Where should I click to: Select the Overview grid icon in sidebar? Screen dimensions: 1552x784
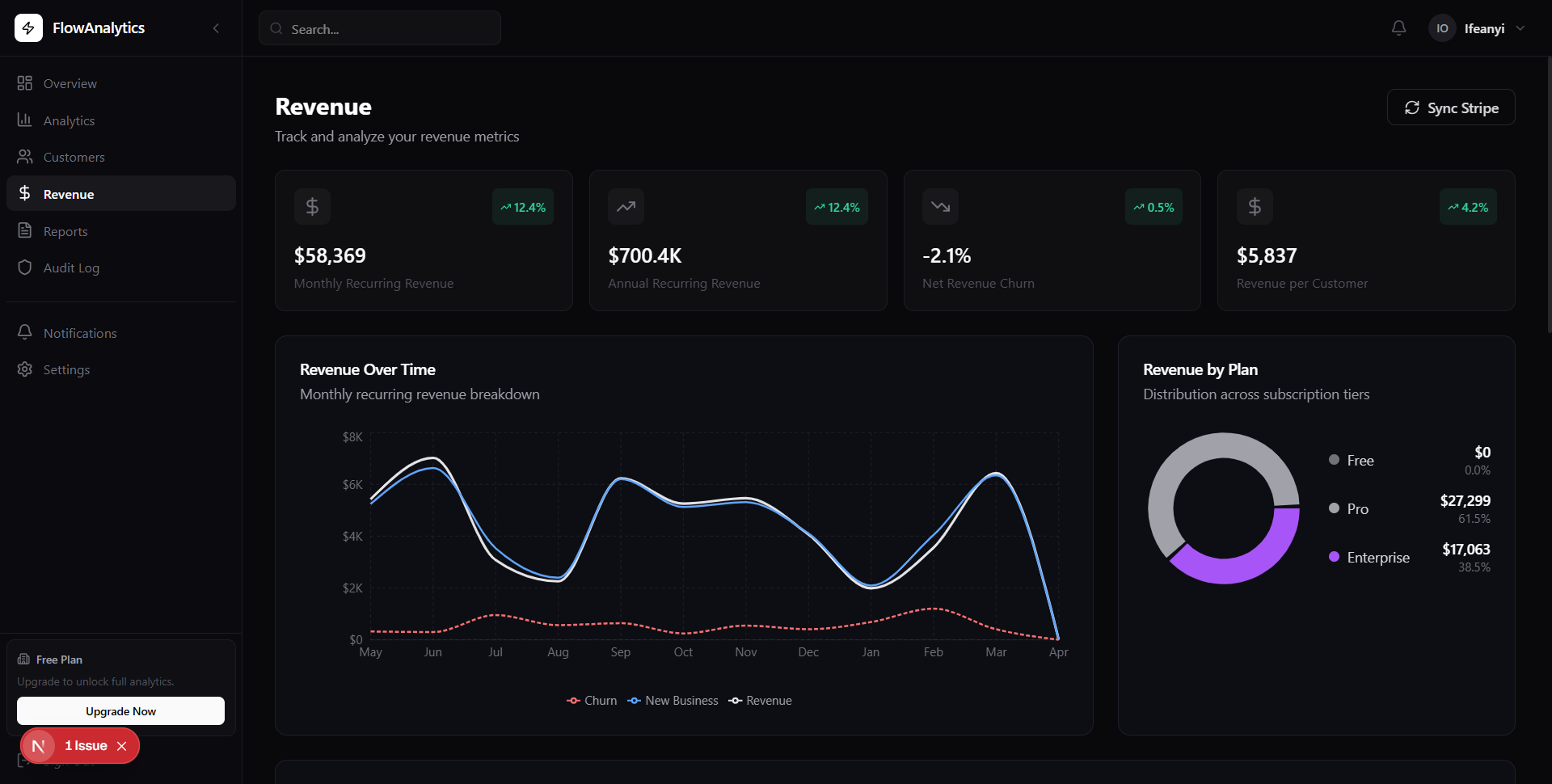[x=24, y=82]
